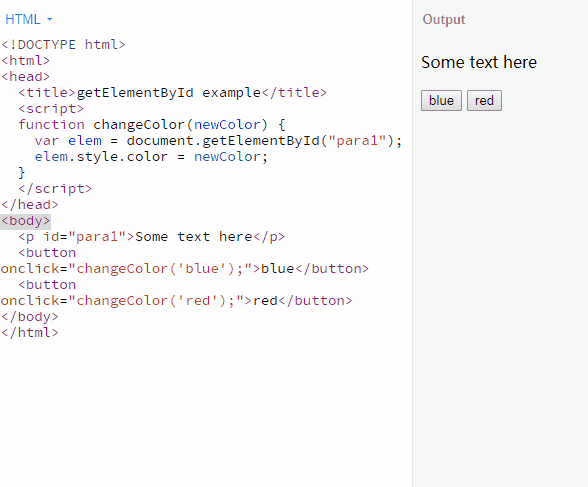Click the document.getElementById("para1") line
This screenshot has height=487, width=588.
pos(218,141)
